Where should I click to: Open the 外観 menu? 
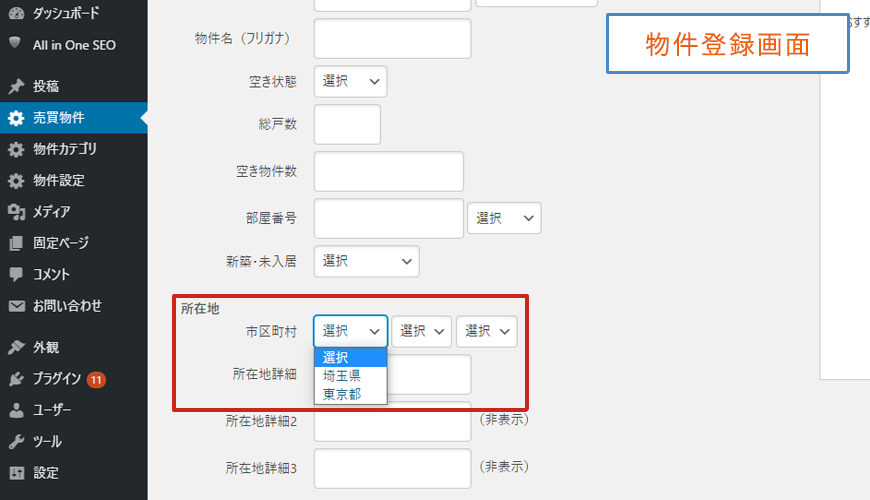46,348
